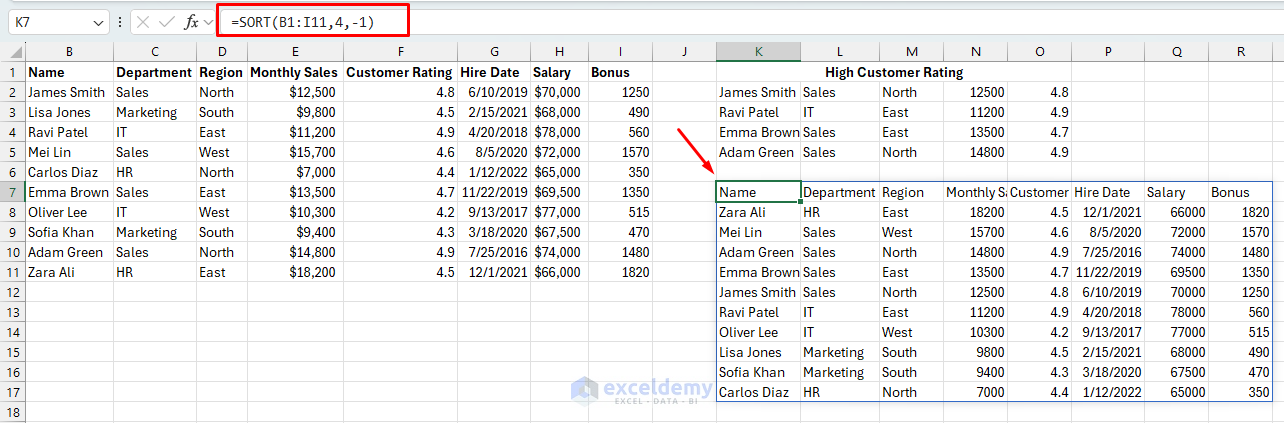Select column L header
This screenshot has width=1284, height=423.
pos(839,52)
